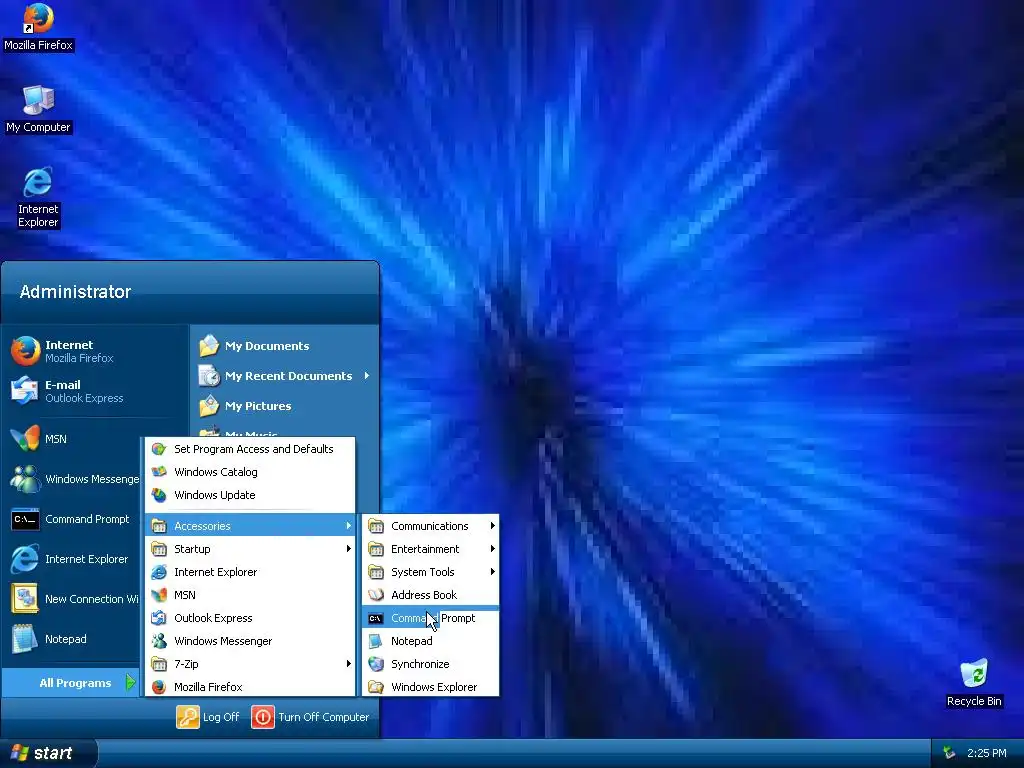
Task: Click the My Recent Documents icon
Action: (x=209, y=376)
